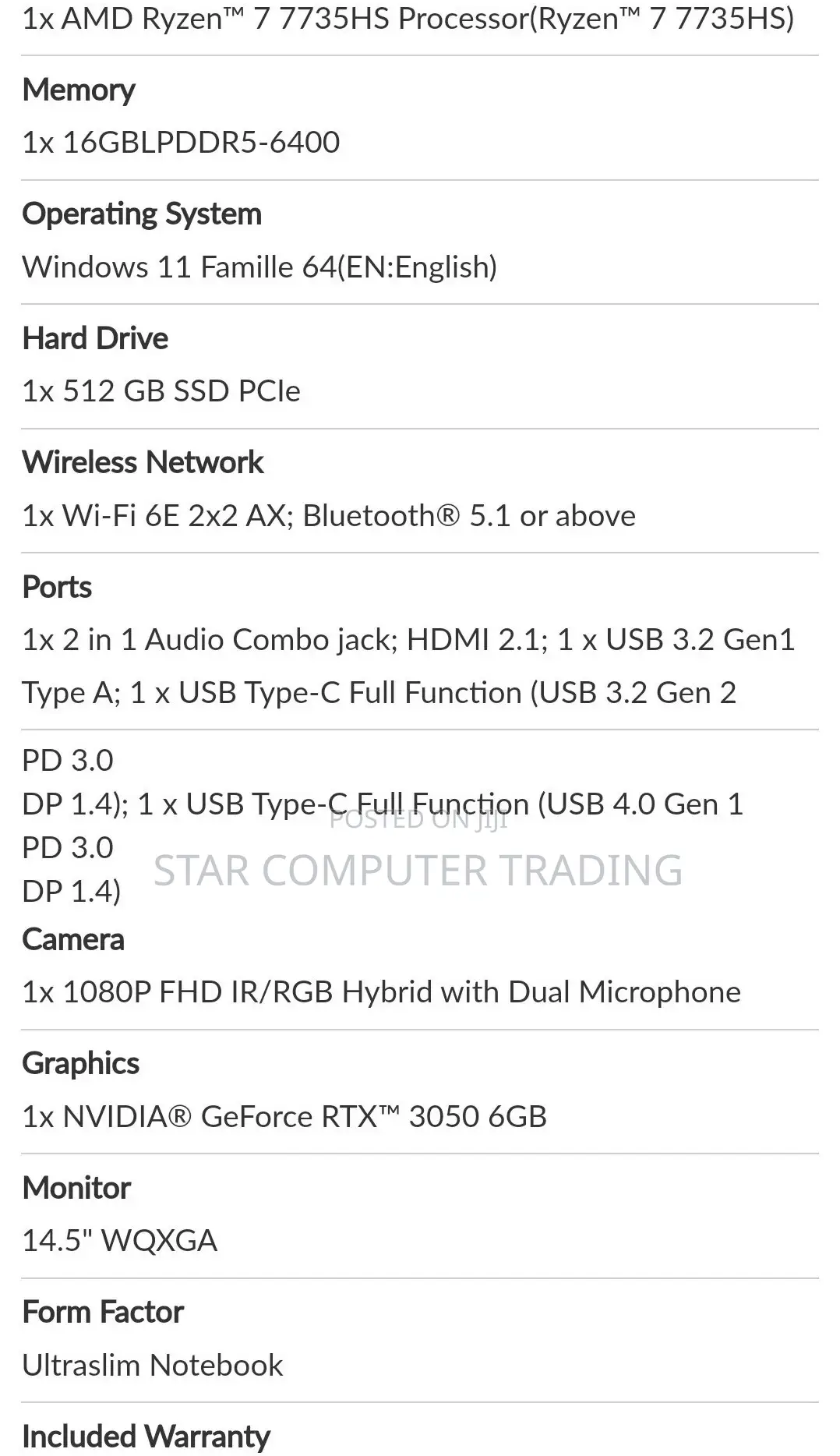
Task: Select the Included Warranty heading
Action: [146, 1437]
